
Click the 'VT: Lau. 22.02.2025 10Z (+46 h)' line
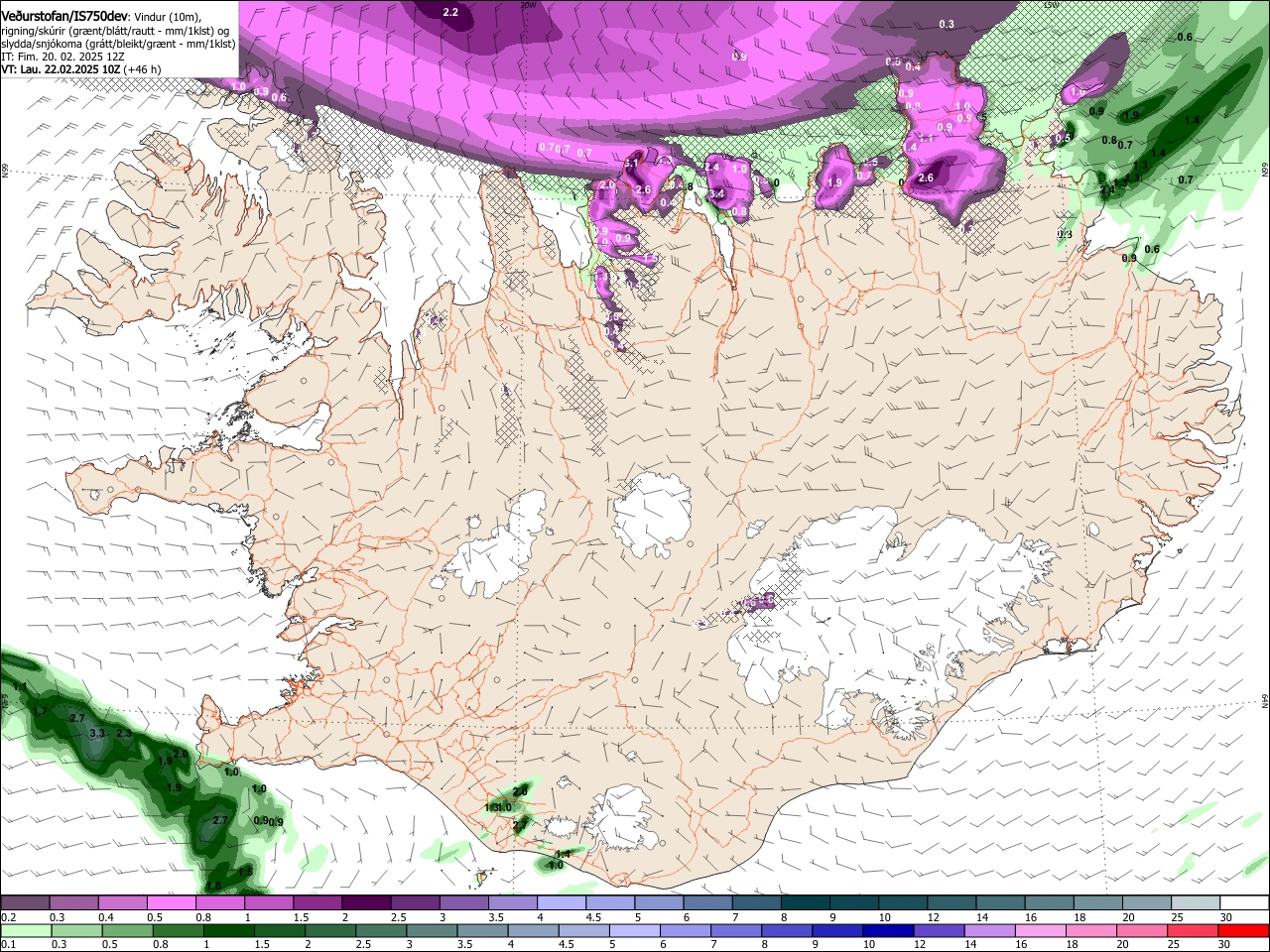coord(80,69)
